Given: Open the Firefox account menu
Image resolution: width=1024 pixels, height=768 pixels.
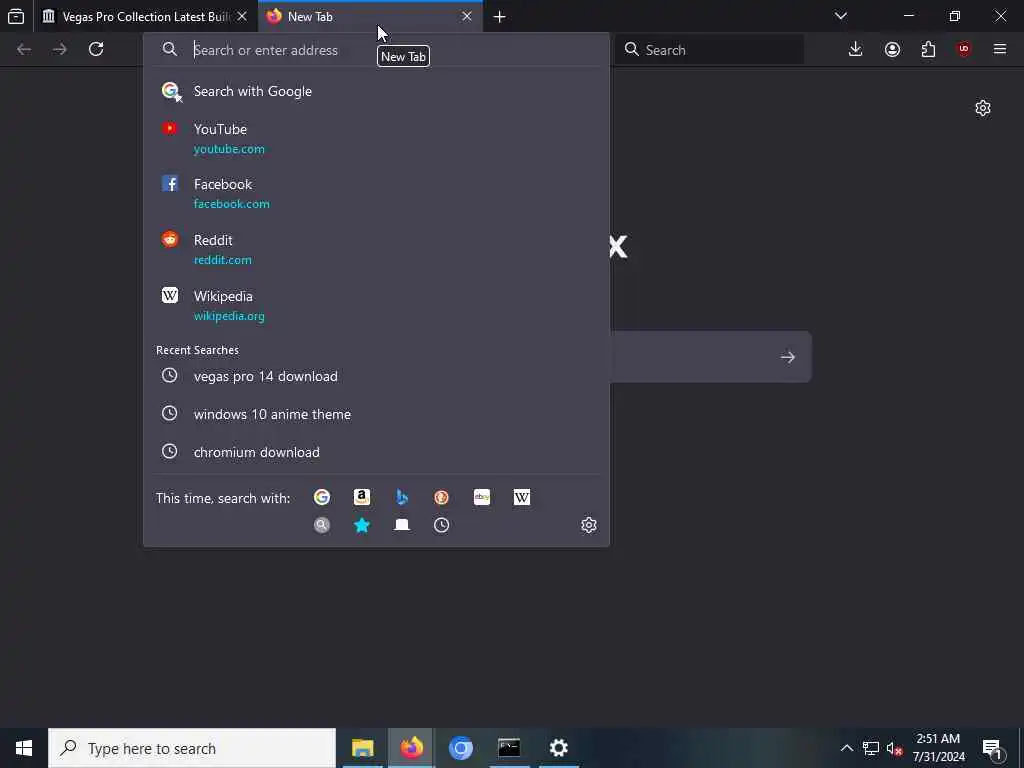Looking at the screenshot, I should [x=892, y=50].
